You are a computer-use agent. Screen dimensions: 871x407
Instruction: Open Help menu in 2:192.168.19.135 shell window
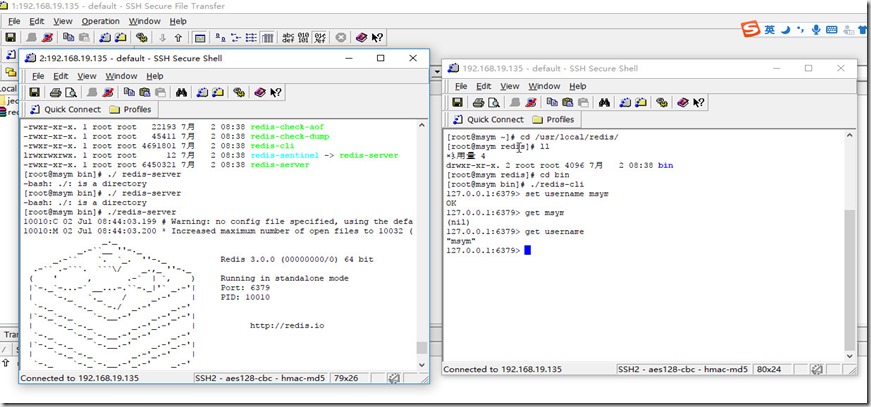click(x=155, y=76)
